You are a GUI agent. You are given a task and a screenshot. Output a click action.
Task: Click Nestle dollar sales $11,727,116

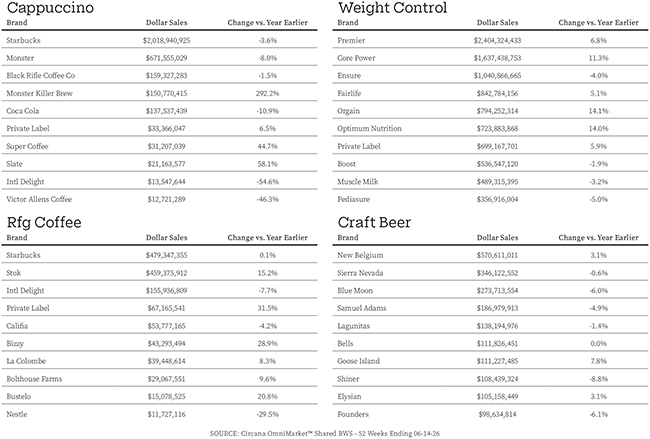click(167, 414)
